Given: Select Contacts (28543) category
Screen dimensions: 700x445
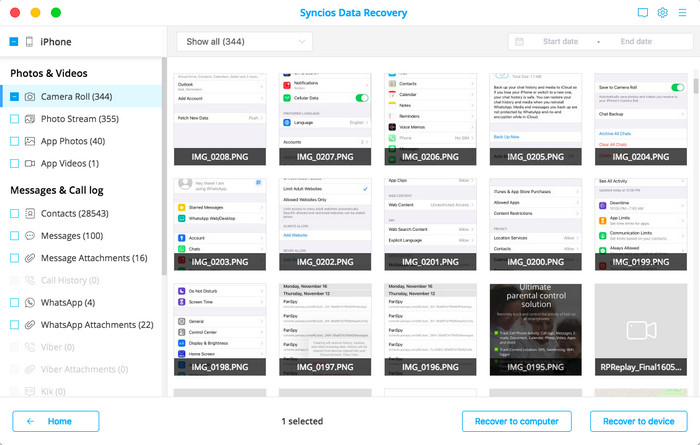Looking at the screenshot, I should coord(81,213).
